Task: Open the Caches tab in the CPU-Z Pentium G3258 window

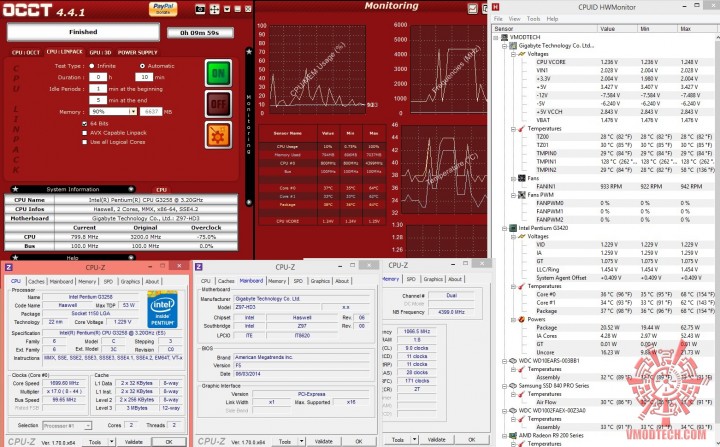Action: pos(36,281)
